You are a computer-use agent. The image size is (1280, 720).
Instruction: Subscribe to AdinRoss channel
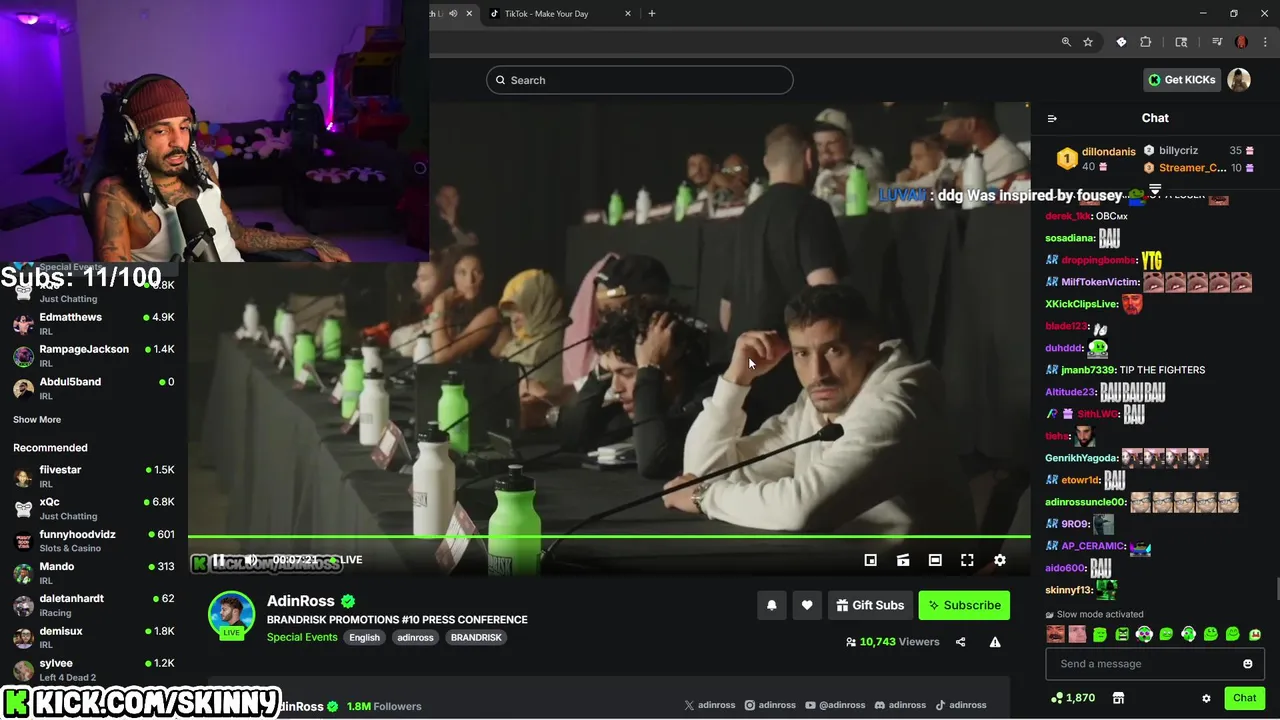(964, 605)
